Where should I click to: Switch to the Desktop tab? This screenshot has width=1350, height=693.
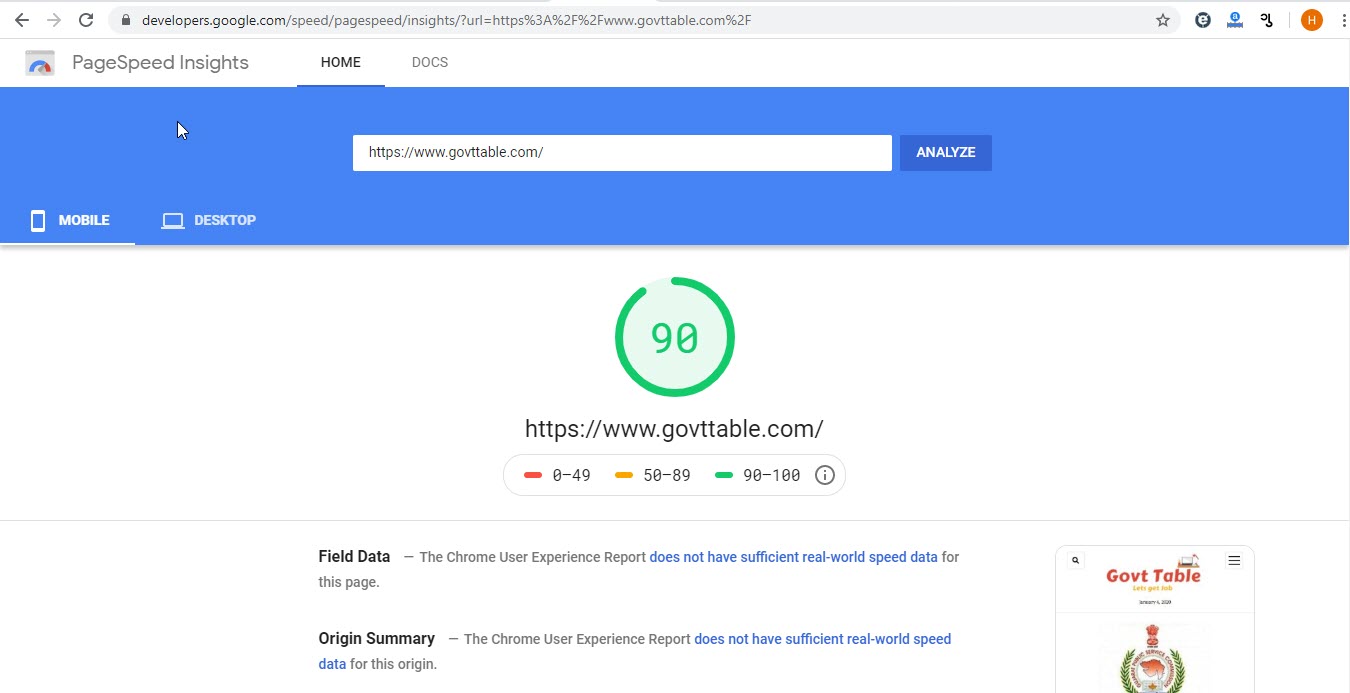225,220
